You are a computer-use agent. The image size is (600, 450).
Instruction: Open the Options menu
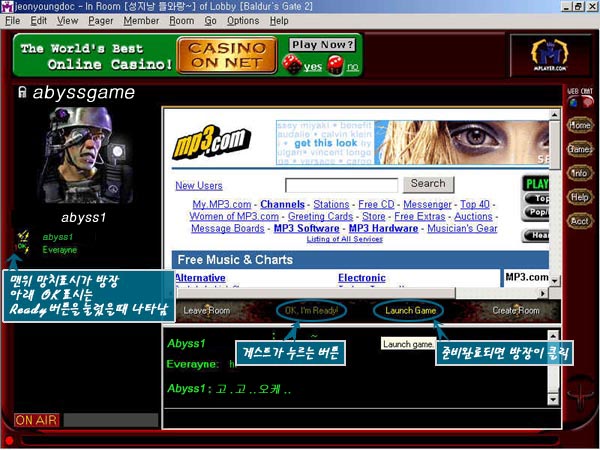tap(242, 20)
